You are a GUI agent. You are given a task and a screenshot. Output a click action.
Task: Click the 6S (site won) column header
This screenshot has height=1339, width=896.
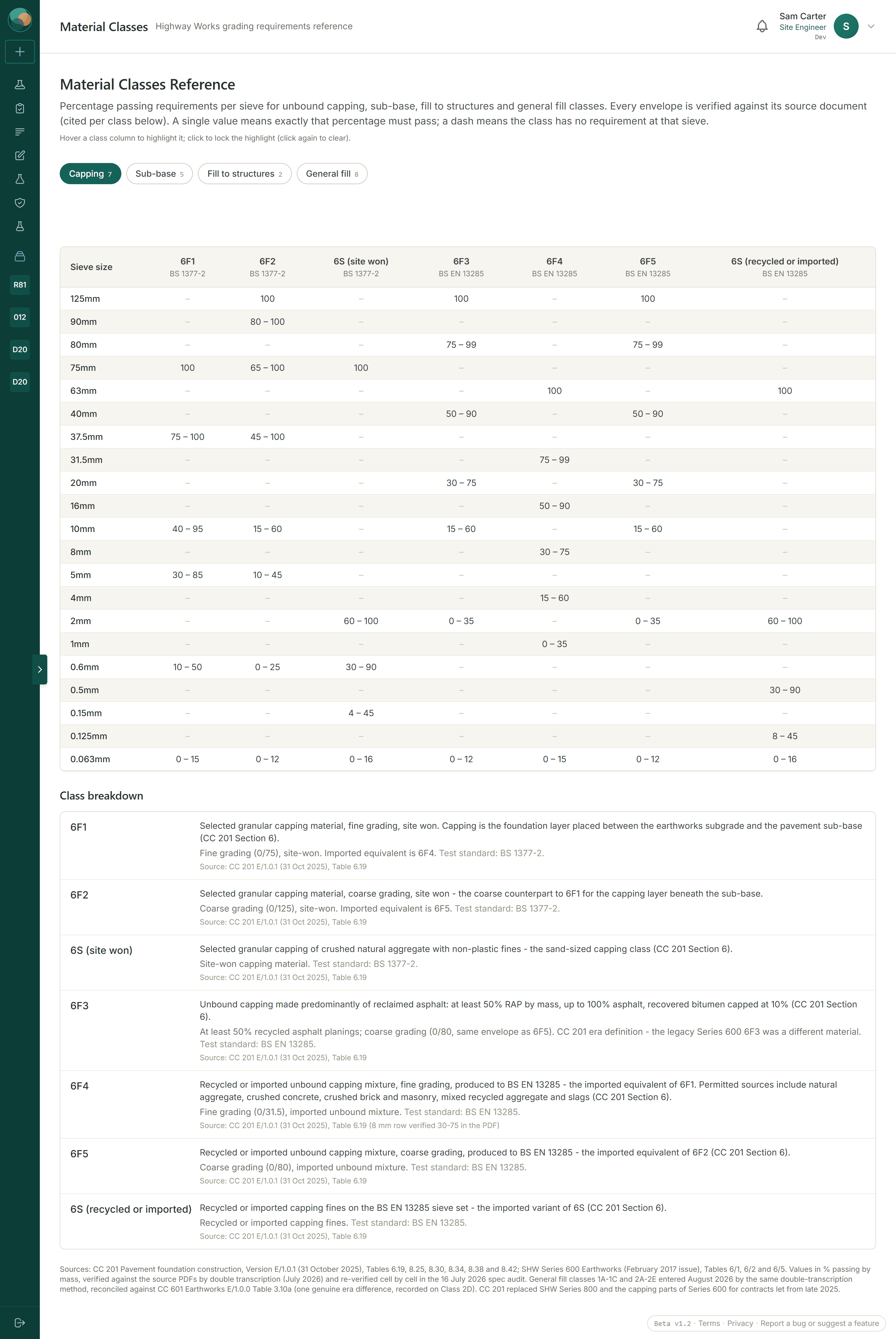coord(361,267)
